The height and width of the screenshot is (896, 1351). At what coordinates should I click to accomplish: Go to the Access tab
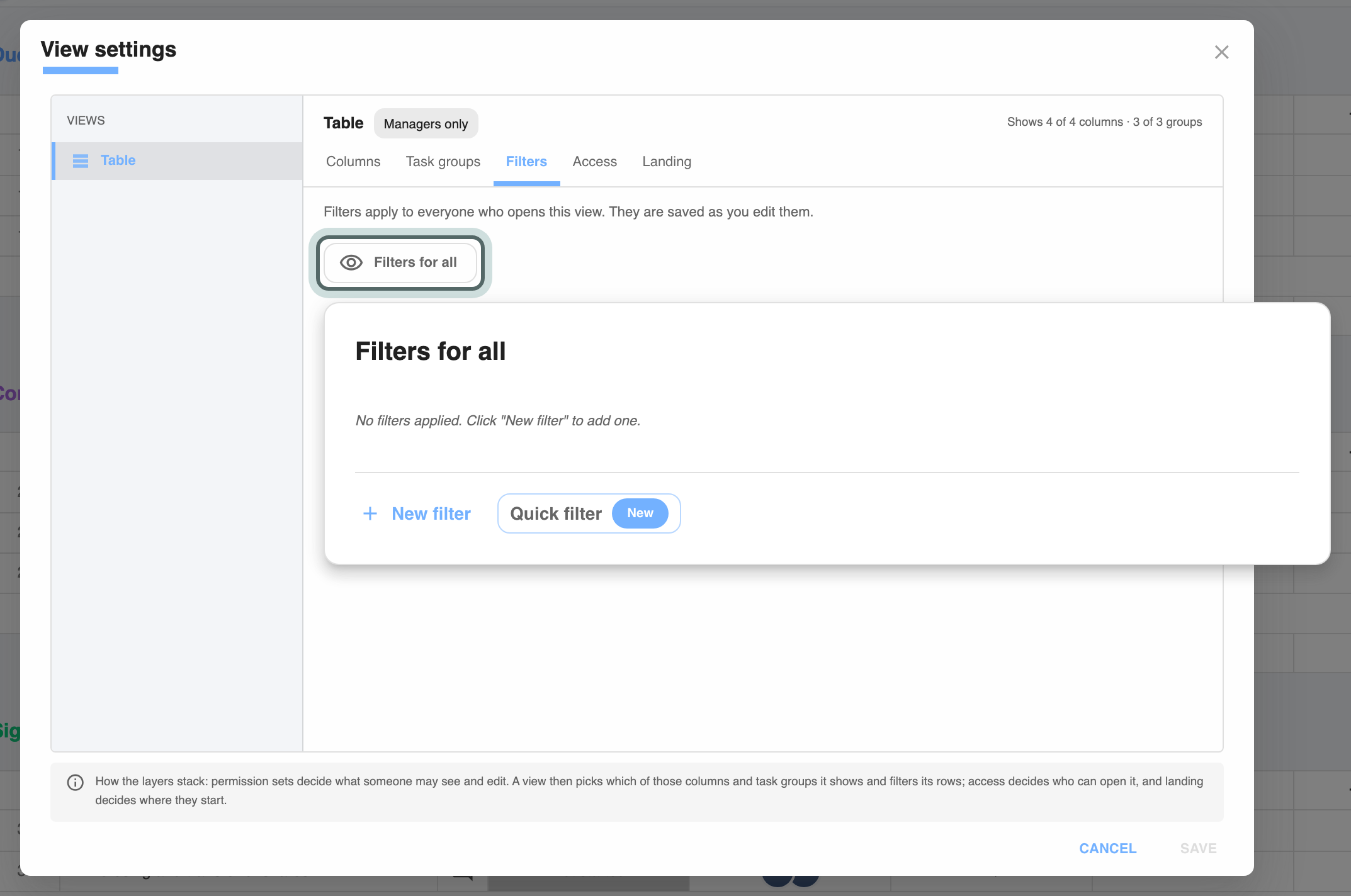(x=595, y=162)
